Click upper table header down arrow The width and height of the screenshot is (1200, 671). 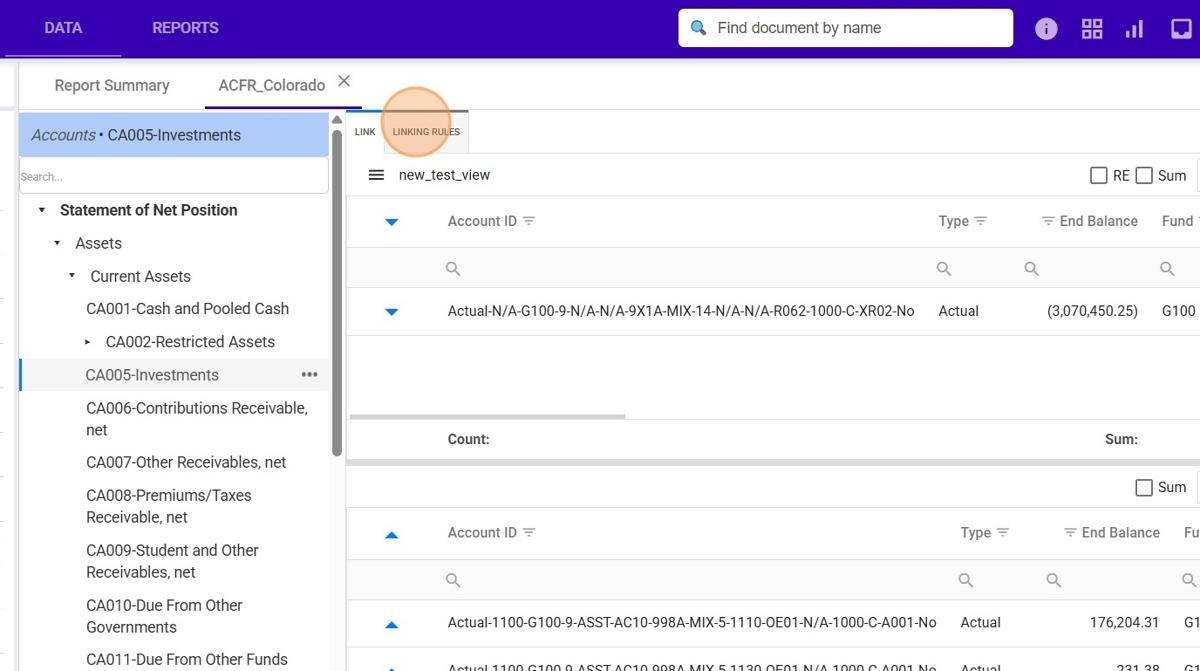point(392,222)
